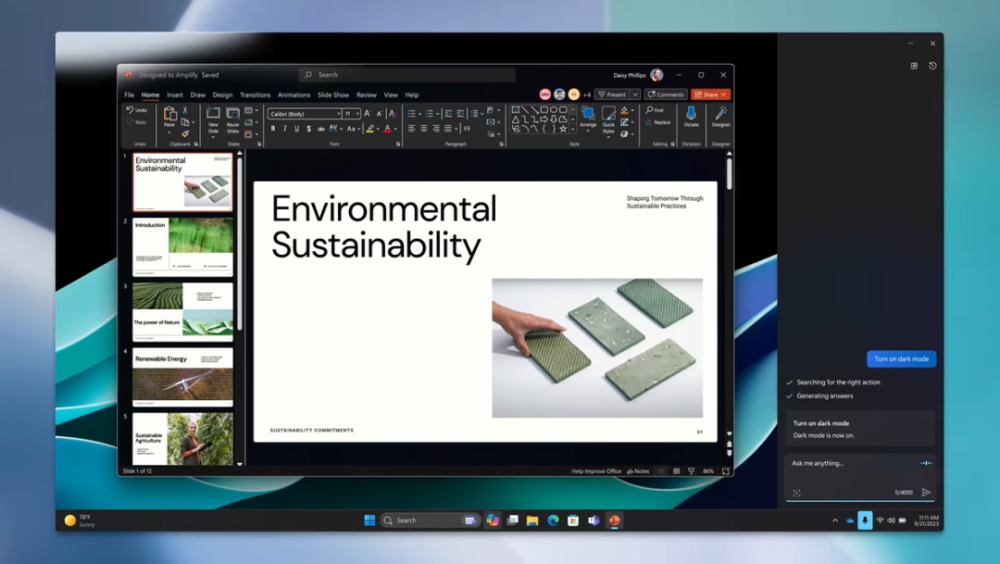This screenshot has width=1000, height=564.
Task: Switch to the Animations tab
Action: pyautogui.click(x=294, y=95)
